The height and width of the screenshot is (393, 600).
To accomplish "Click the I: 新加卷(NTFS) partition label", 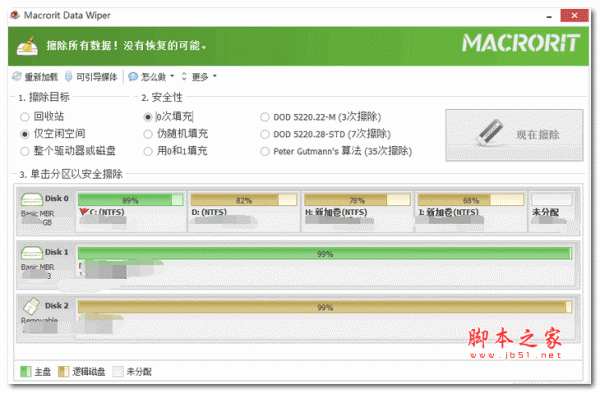I will click(x=448, y=212).
